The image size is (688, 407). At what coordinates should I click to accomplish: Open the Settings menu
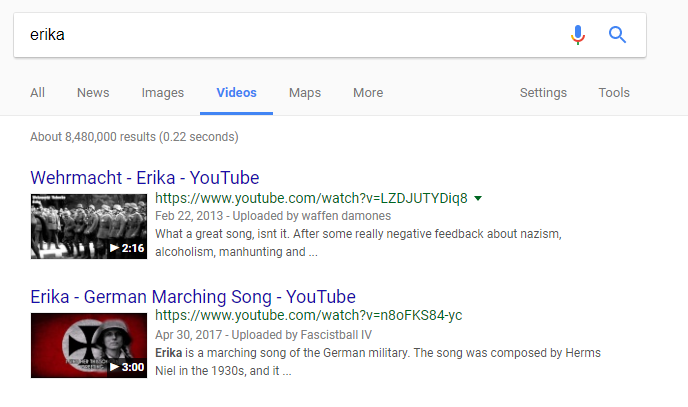click(x=543, y=93)
